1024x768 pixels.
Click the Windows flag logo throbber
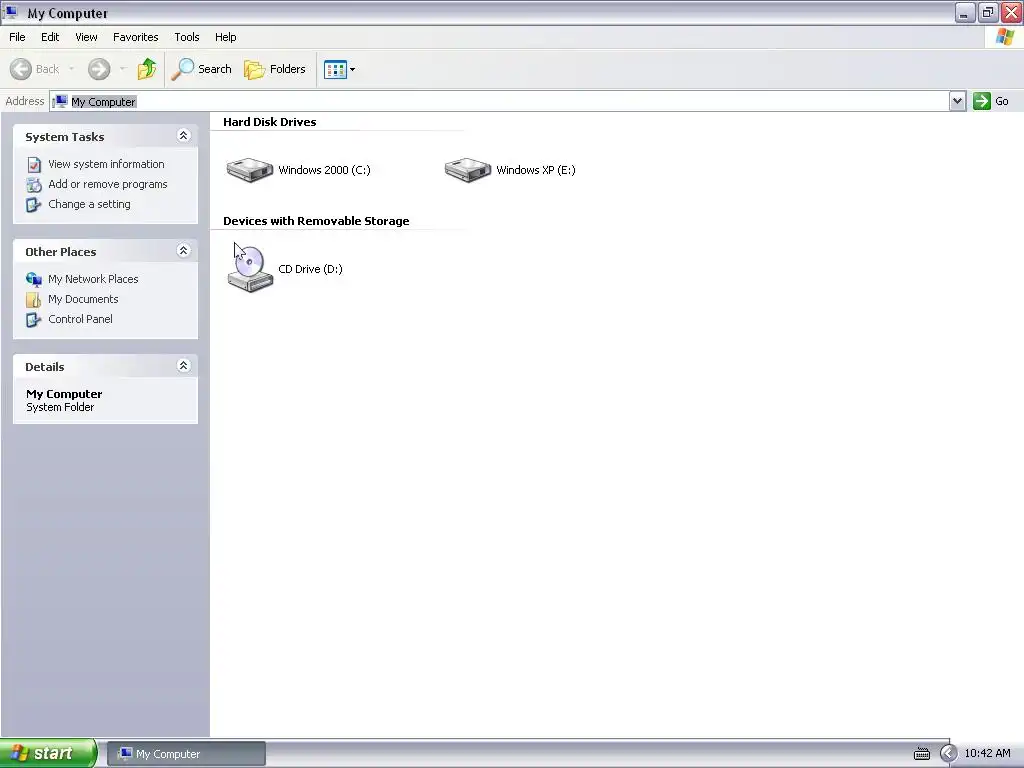(x=1005, y=37)
